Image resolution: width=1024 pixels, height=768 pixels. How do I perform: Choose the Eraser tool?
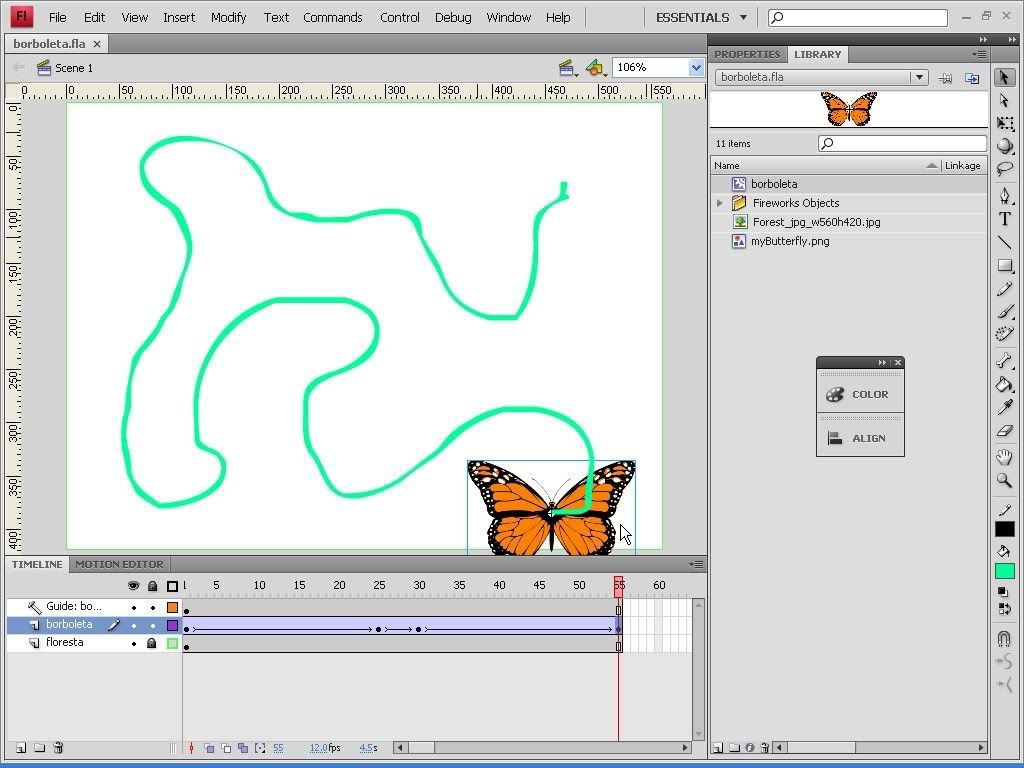[x=1005, y=432]
